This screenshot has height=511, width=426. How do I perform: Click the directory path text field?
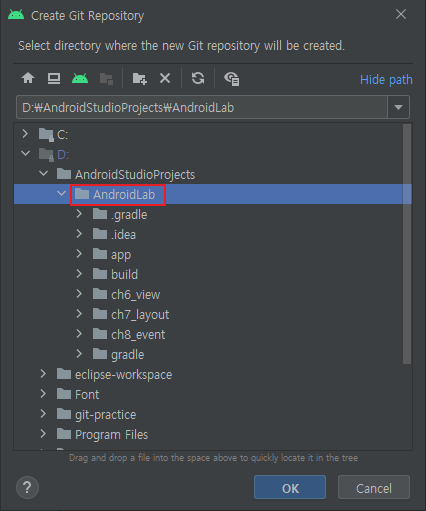[x=202, y=107]
